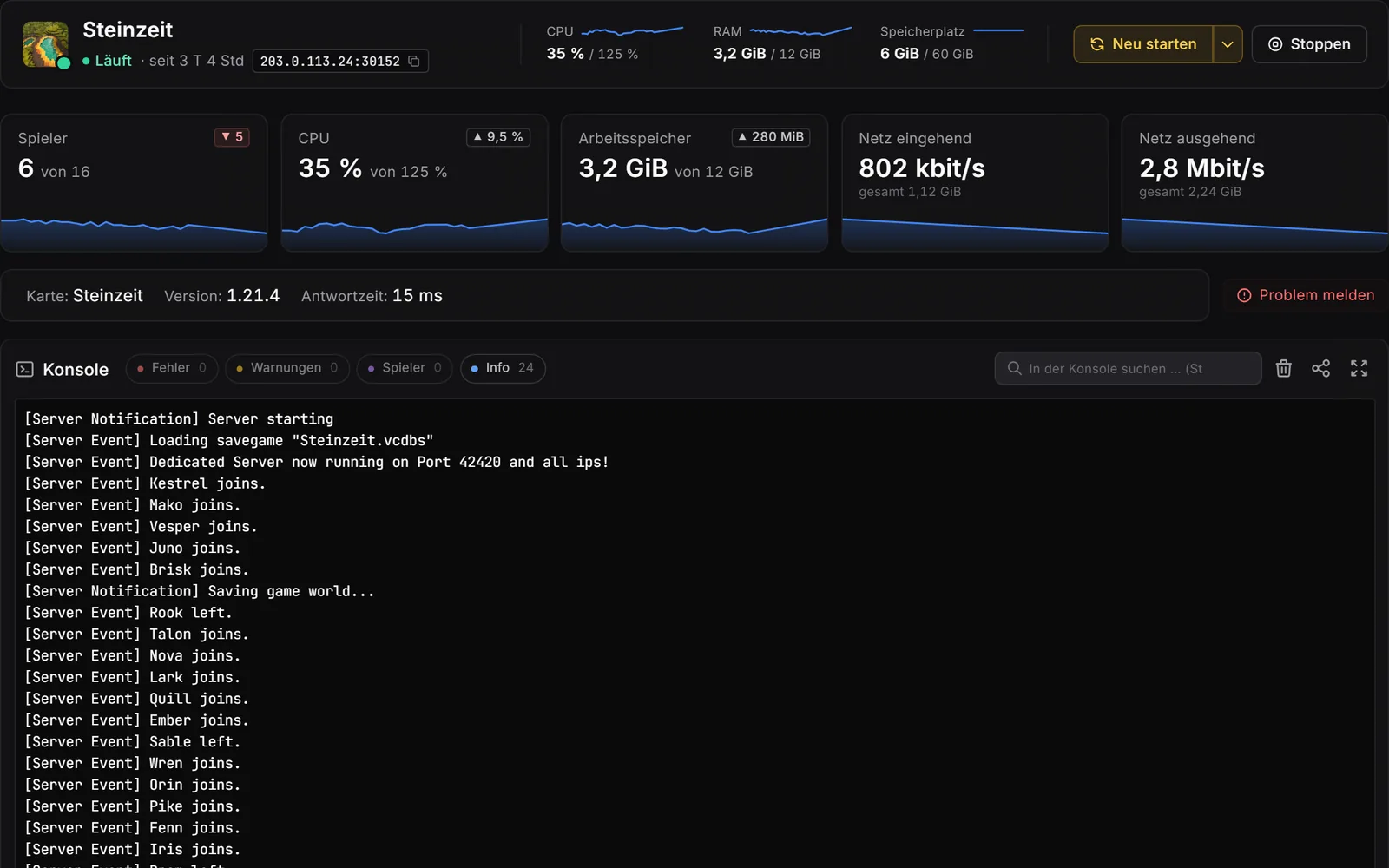Expand the console to fullscreen
1389x868 pixels.
1359,368
